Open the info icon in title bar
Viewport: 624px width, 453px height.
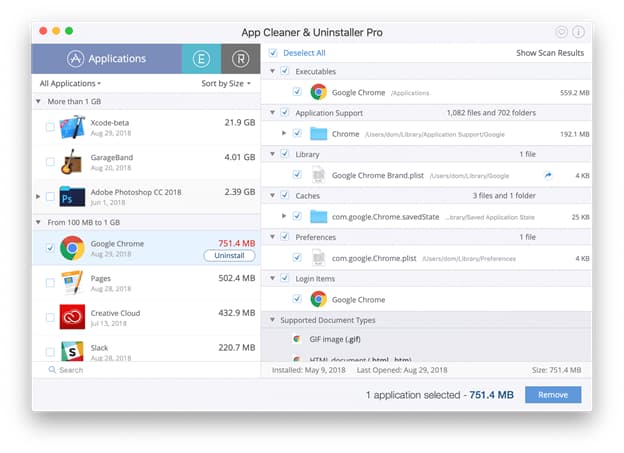coord(578,32)
